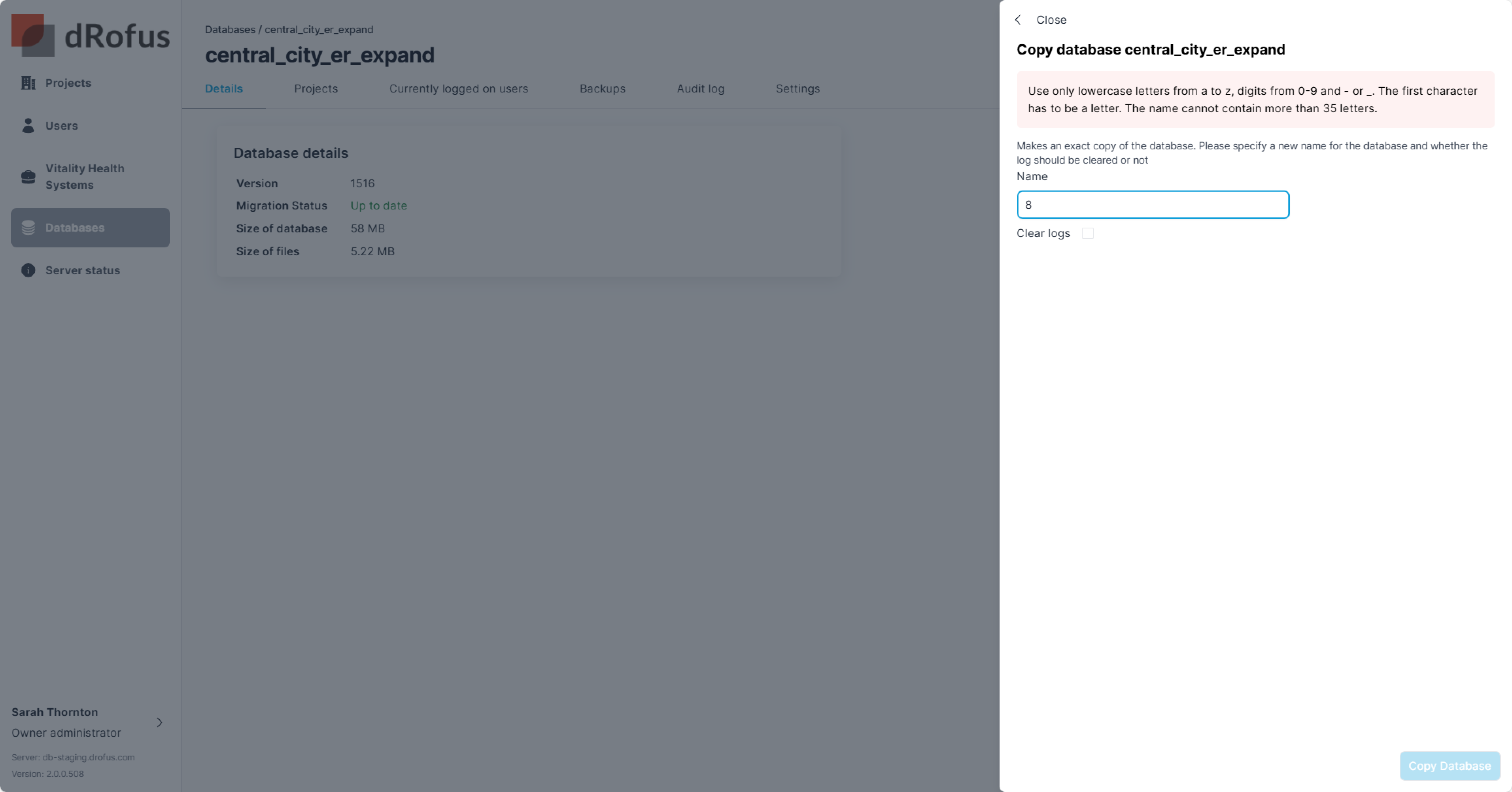Click the 'Owner administrator' role label
This screenshot has height=792, width=1512.
coord(66,733)
